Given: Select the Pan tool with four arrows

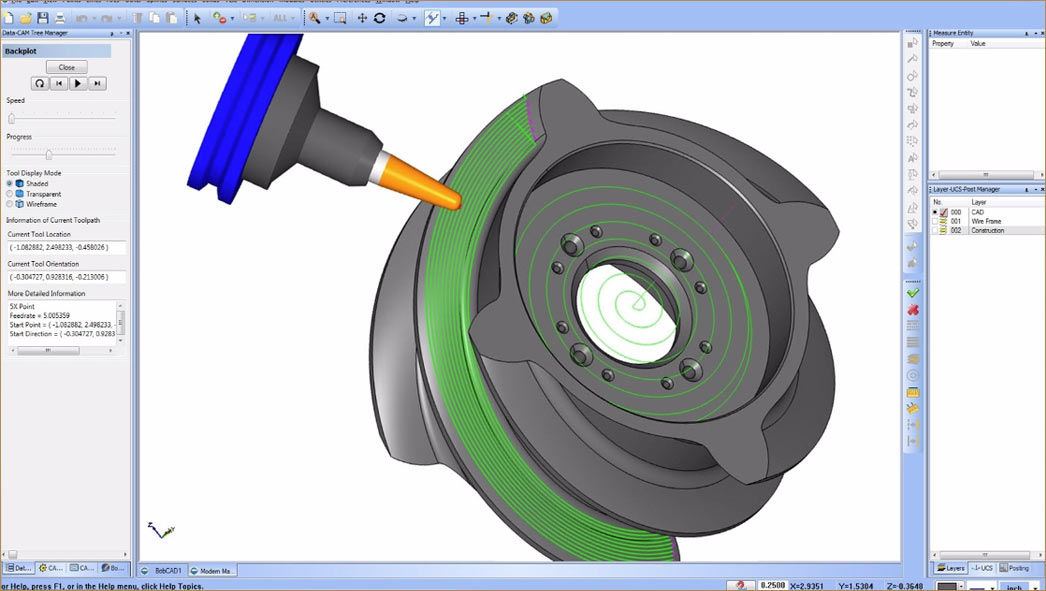Looking at the screenshot, I should pos(362,18).
